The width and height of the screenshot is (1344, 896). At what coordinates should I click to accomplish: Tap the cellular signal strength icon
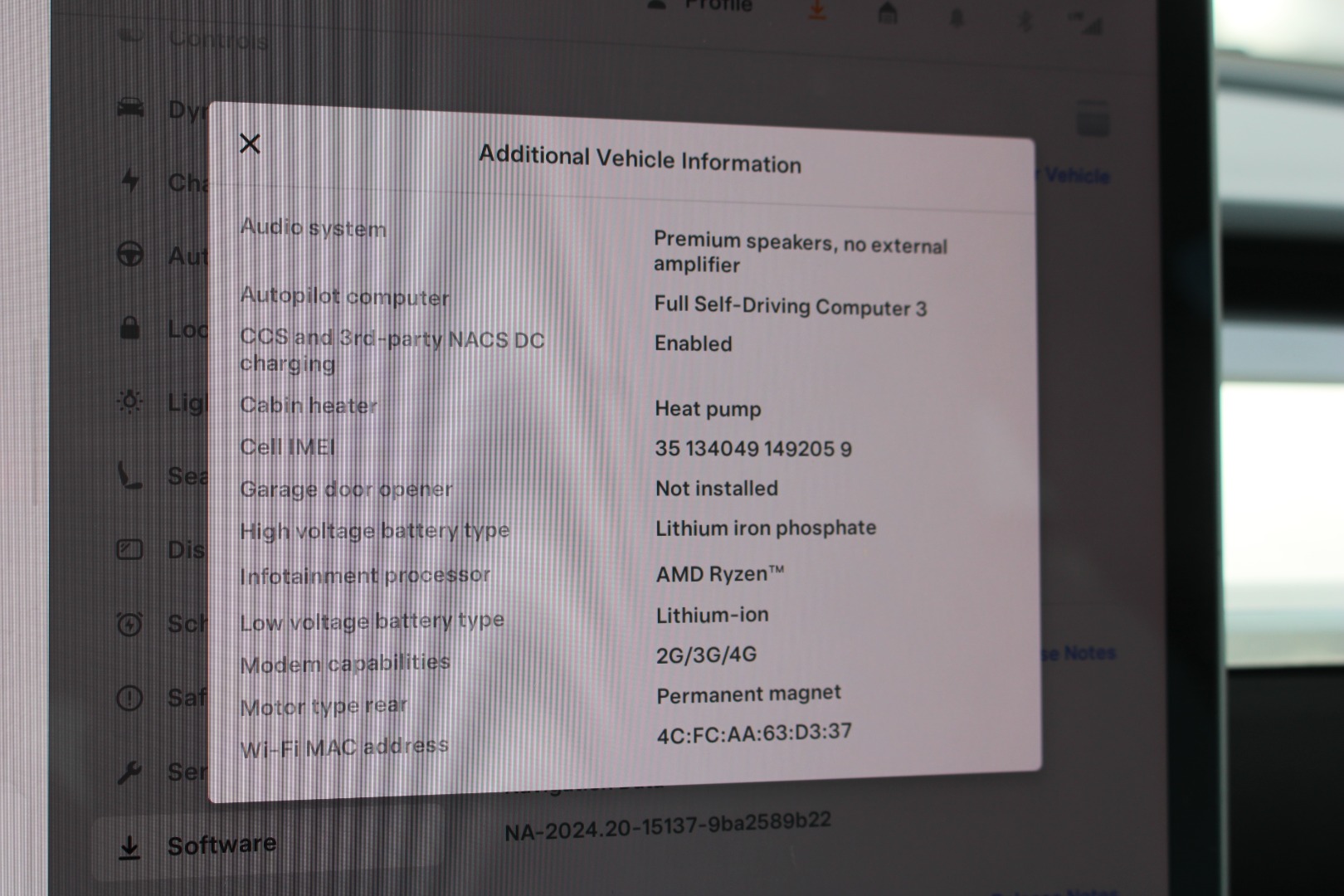coord(1089,25)
